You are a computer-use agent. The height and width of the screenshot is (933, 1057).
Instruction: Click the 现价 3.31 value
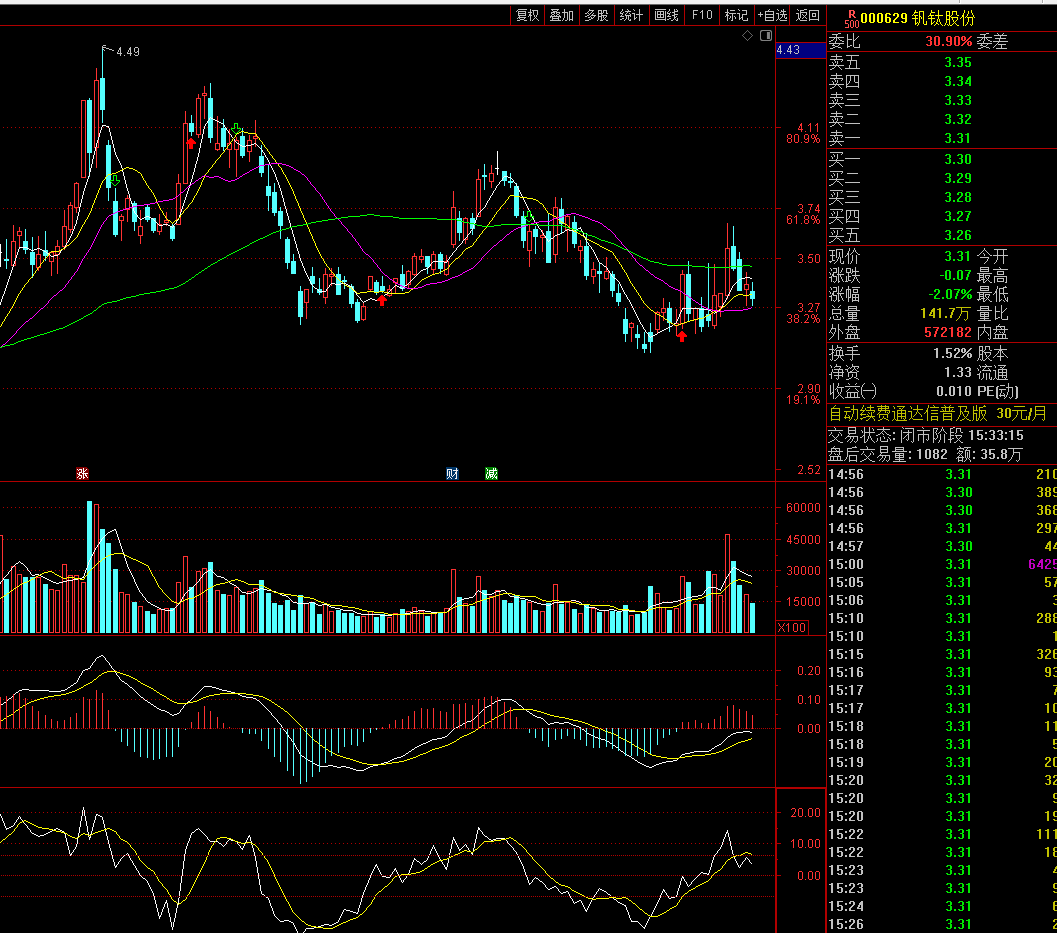point(957,256)
